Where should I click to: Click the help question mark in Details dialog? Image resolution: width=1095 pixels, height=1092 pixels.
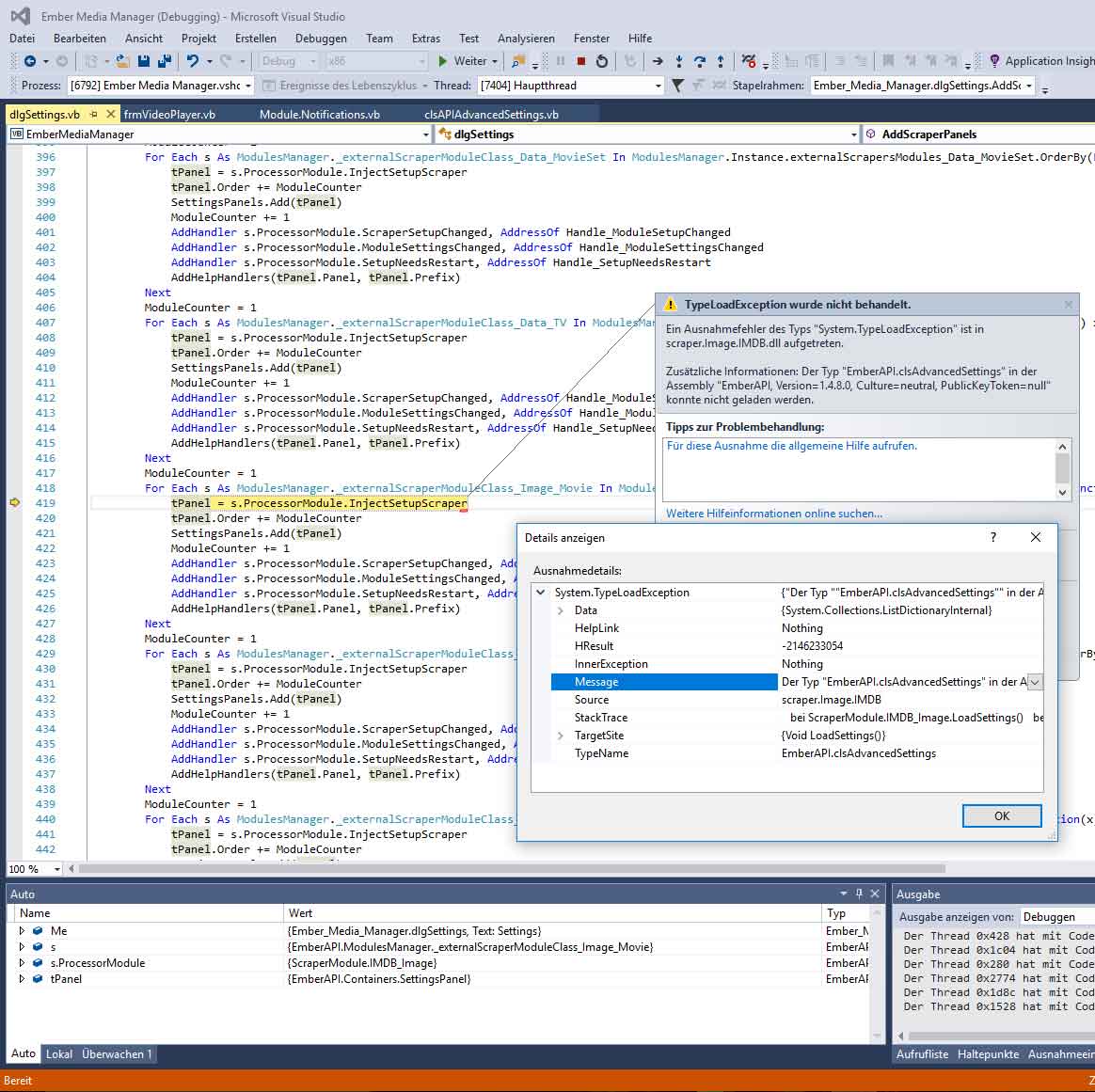(993, 537)
